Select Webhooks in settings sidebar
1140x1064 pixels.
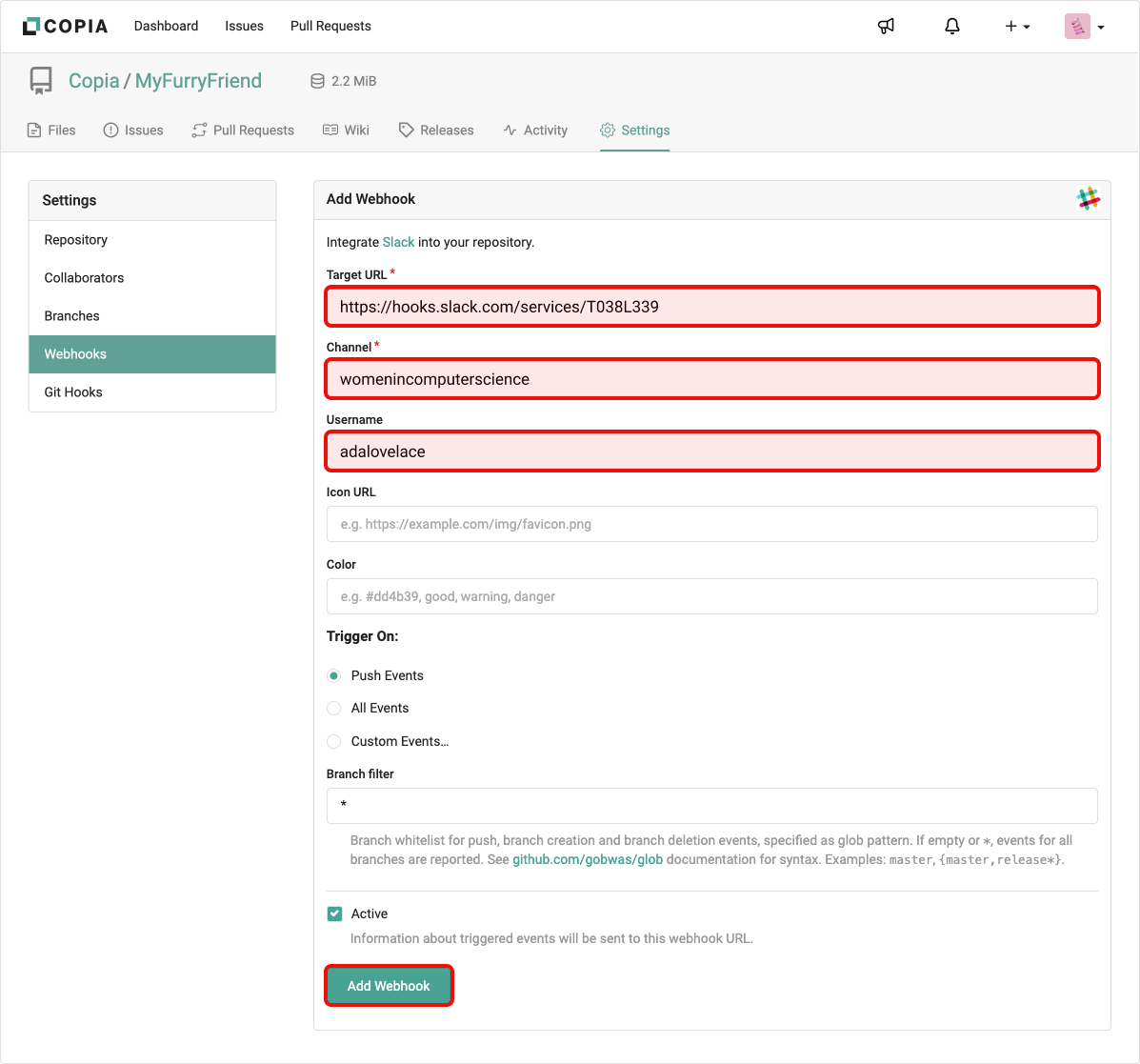pos(152,354)
